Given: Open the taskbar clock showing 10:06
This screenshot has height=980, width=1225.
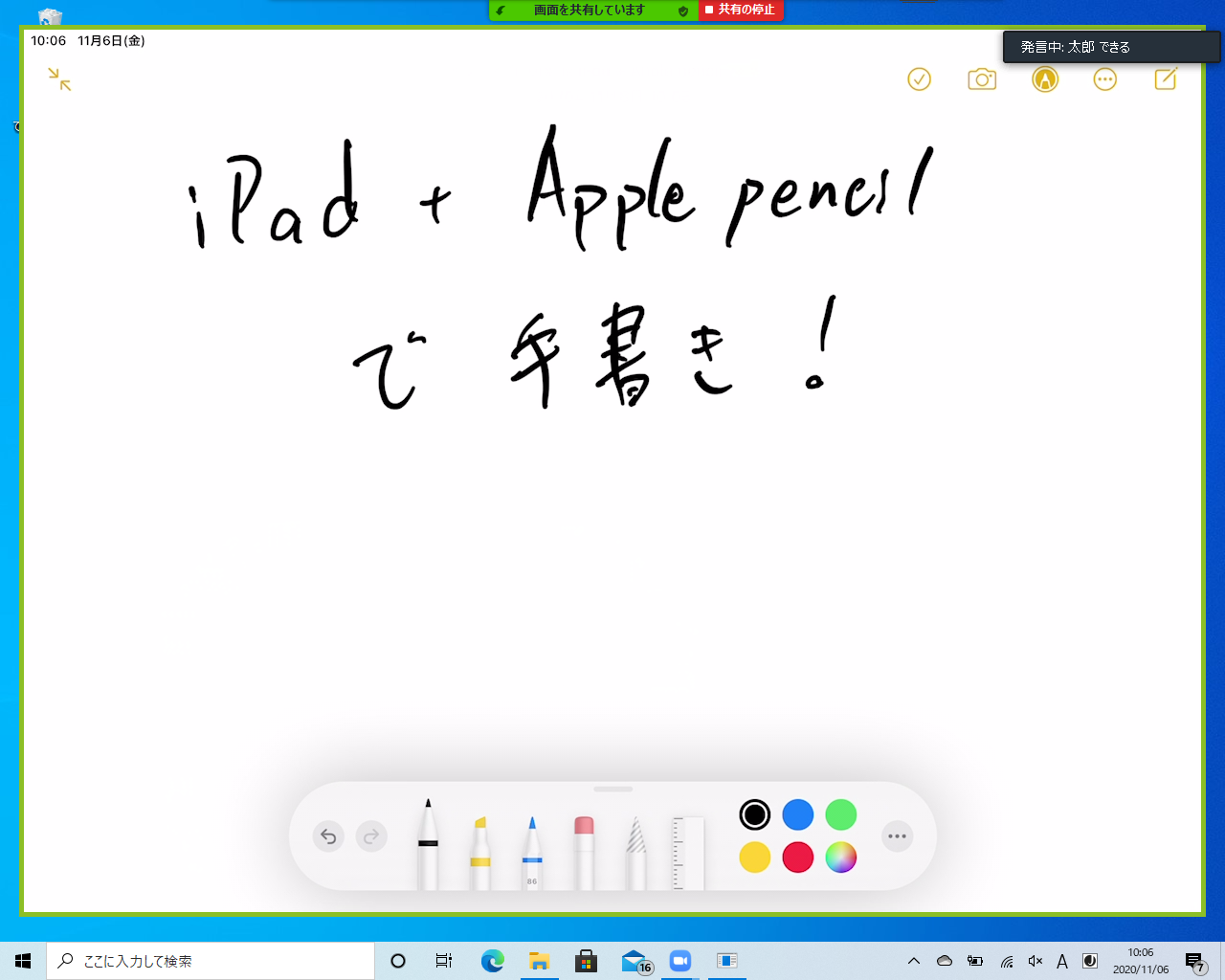Looking at the screenshot, I should (x=1141, y=961).
